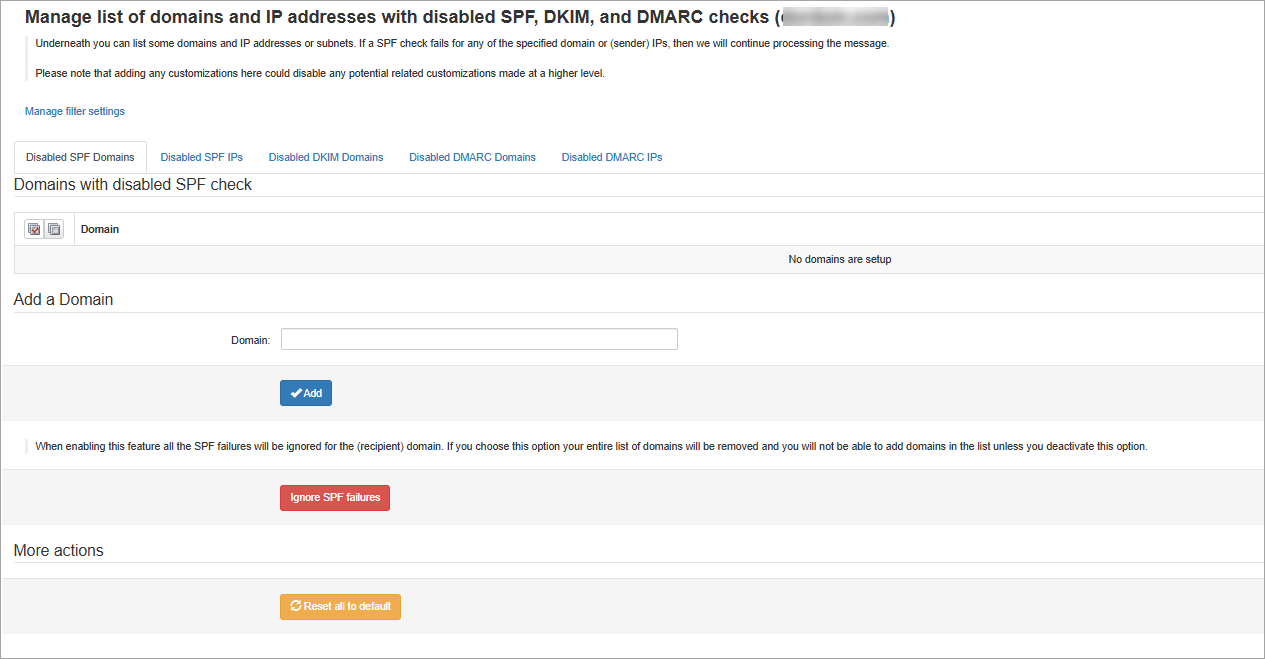Screen dimensions: 1265x659
Task: Click the refresh icon on Reset all button
Action: 296,606
